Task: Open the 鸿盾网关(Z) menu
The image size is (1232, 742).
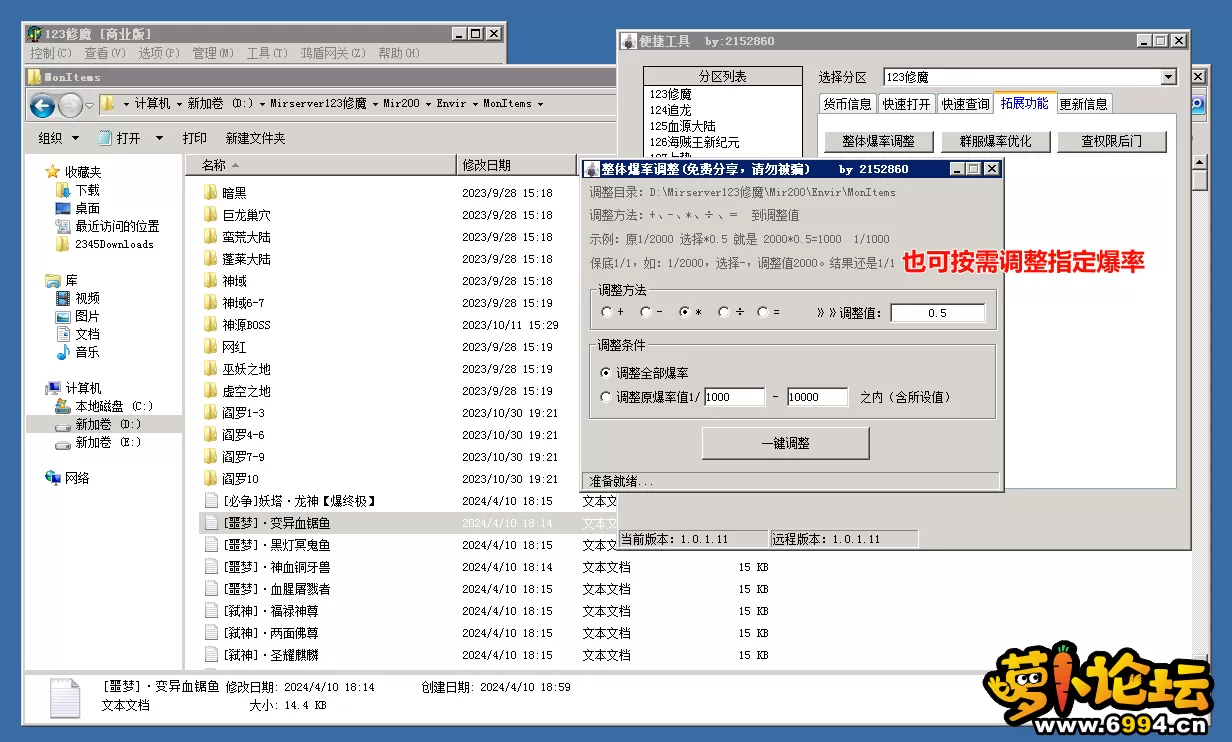Action: pyautogui.click(x=332, y=53)
